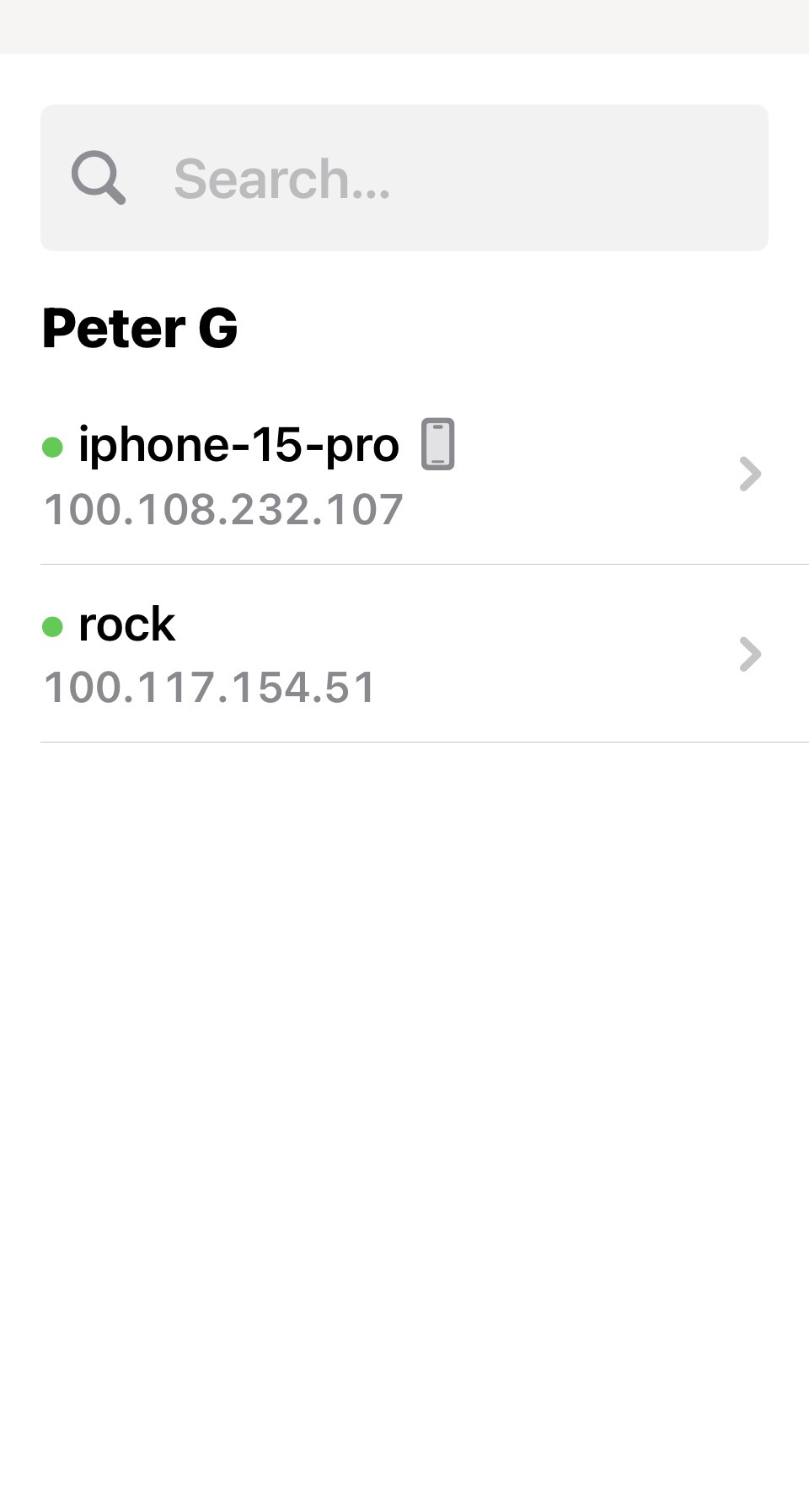This screenshot has width=809, height=1512.
Task: Click the IP address 100.117.154.51
Action: pyautogui.click(x=209, y=687)
